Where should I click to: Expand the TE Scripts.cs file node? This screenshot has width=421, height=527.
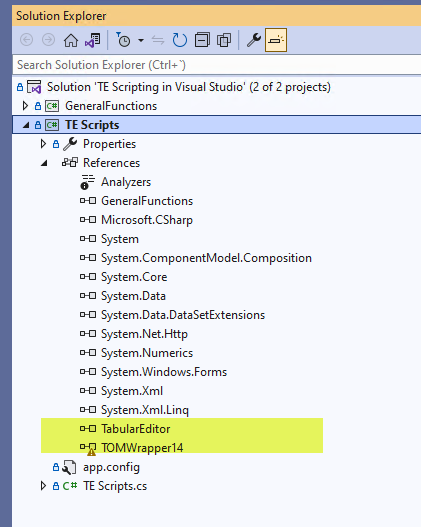pyautogui.click(x=43, y=486)
